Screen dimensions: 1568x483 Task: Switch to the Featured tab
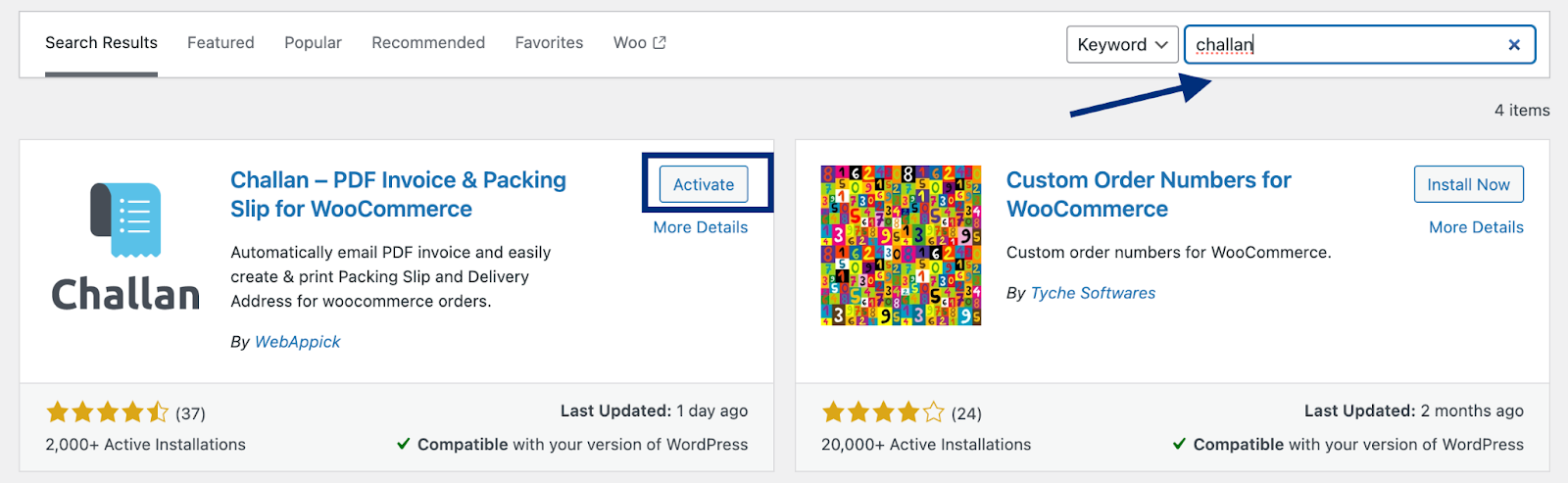point(220,43)
